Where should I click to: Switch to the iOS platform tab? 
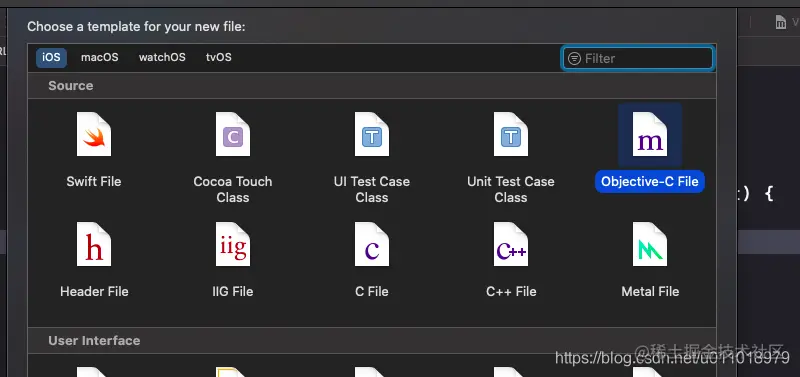(51, 58)
